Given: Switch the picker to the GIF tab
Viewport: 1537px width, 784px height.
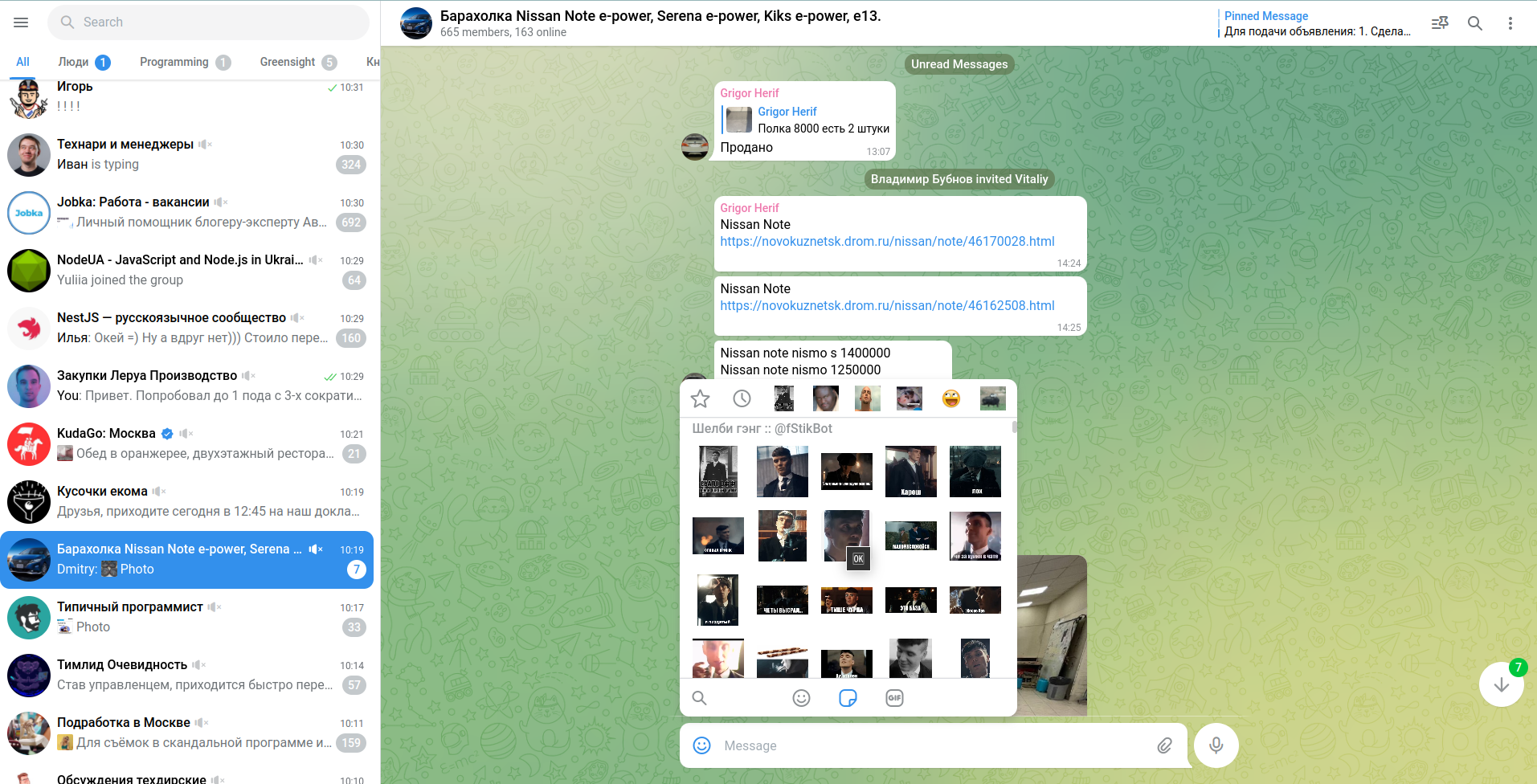Looking at the screenshot, I should coord(894,698).
